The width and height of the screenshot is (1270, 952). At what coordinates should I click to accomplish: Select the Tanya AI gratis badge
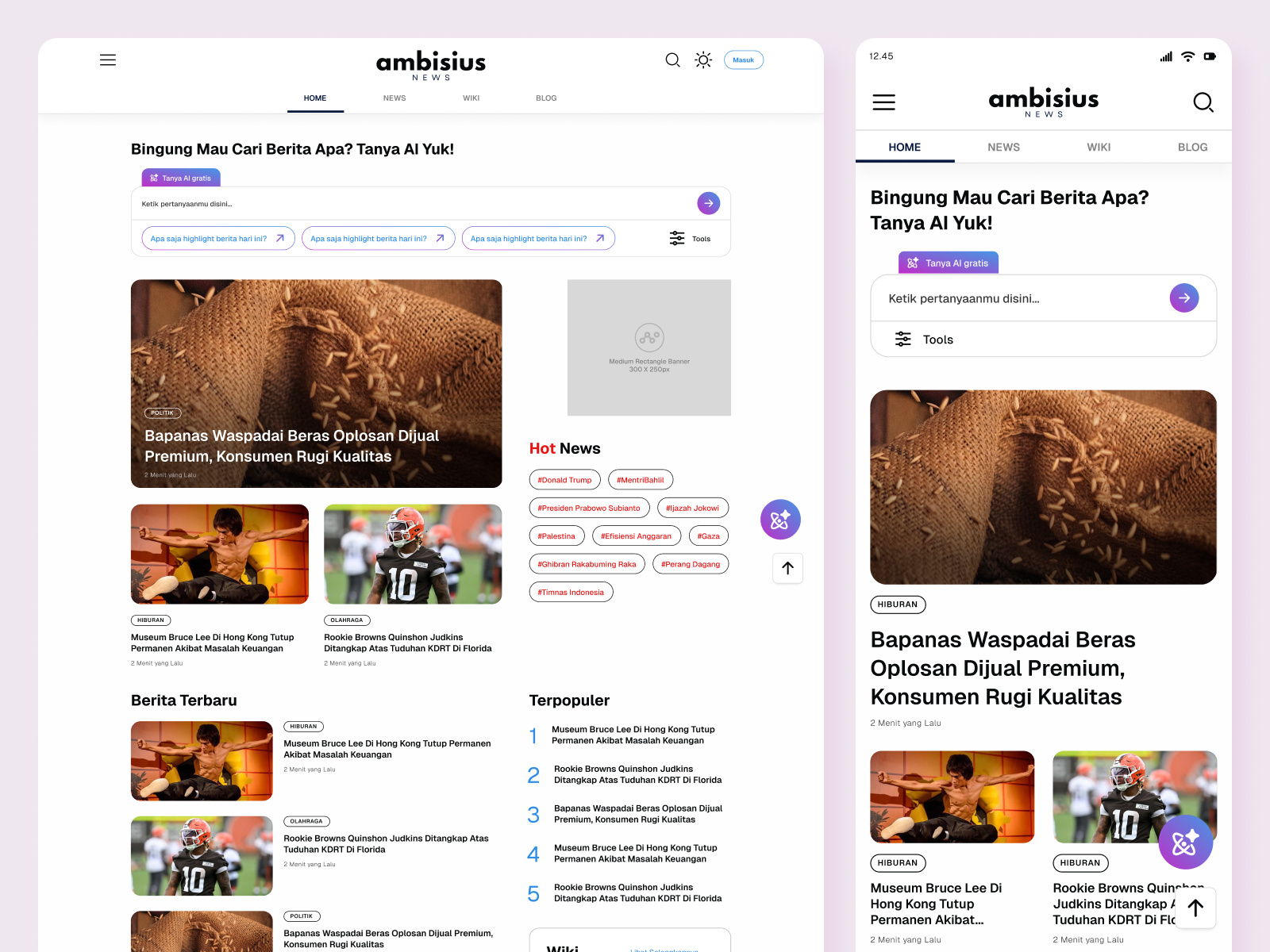(x=180, y=178)
